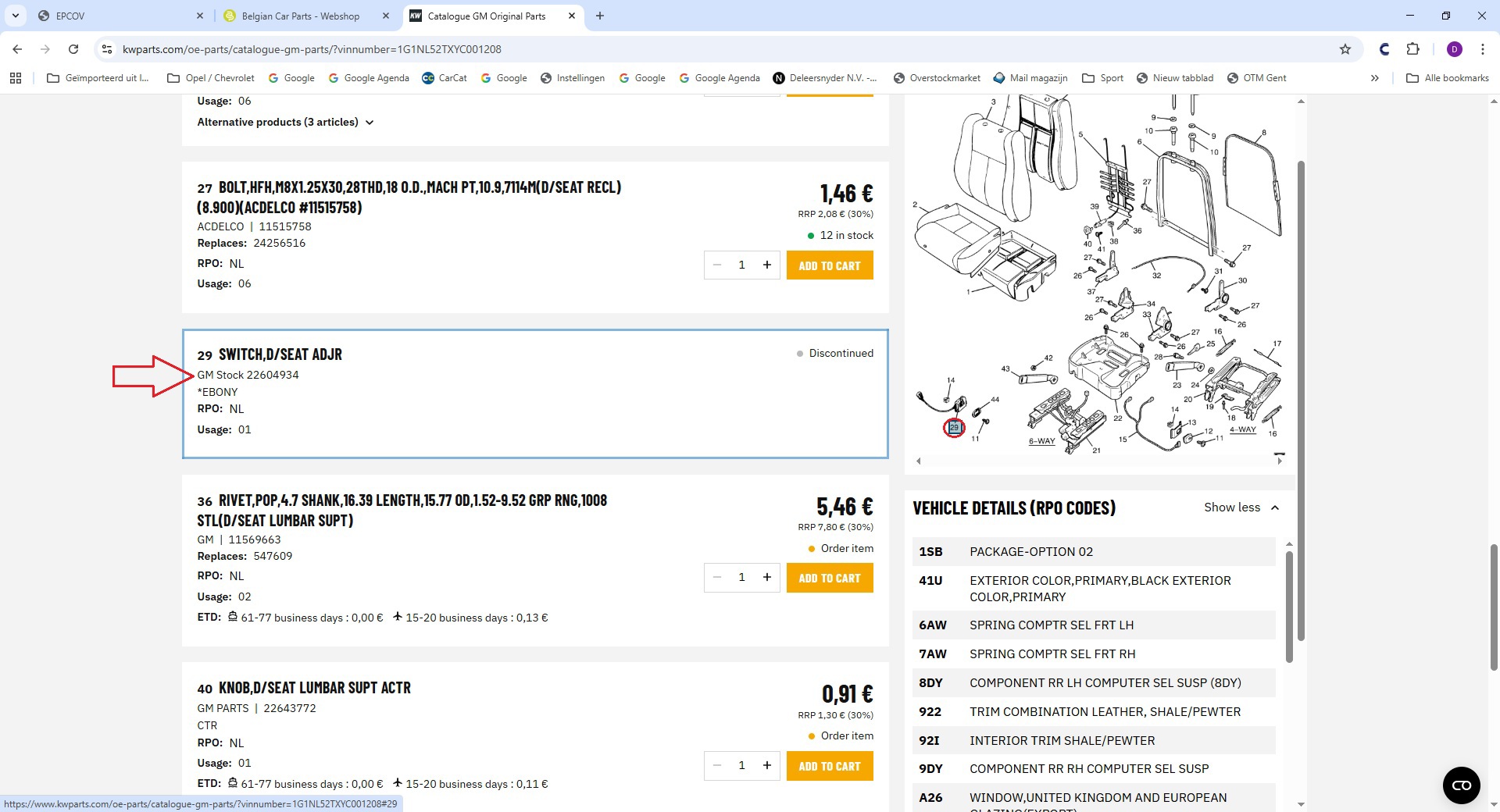Click the 4-WAY label in diagram
Viewport: 1500px width, 812px height.
pos(1242,429)
